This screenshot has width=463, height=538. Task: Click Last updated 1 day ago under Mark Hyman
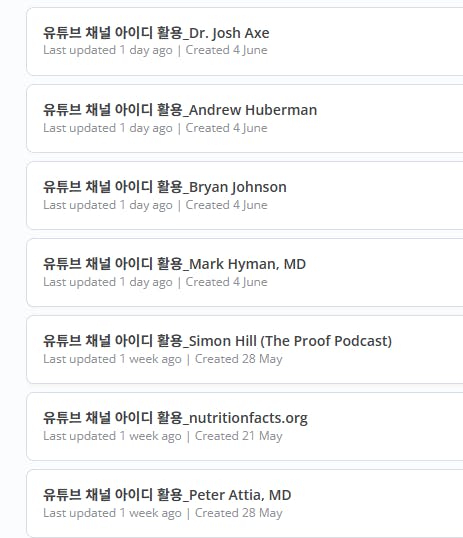[108, 282]
